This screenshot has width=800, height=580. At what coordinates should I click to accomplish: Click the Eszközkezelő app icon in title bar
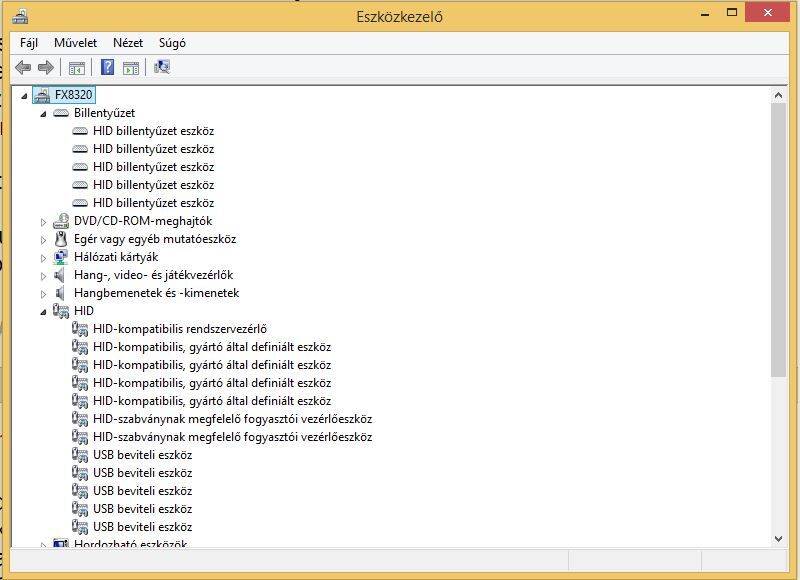pyautogui.click(x=20, y=17)
